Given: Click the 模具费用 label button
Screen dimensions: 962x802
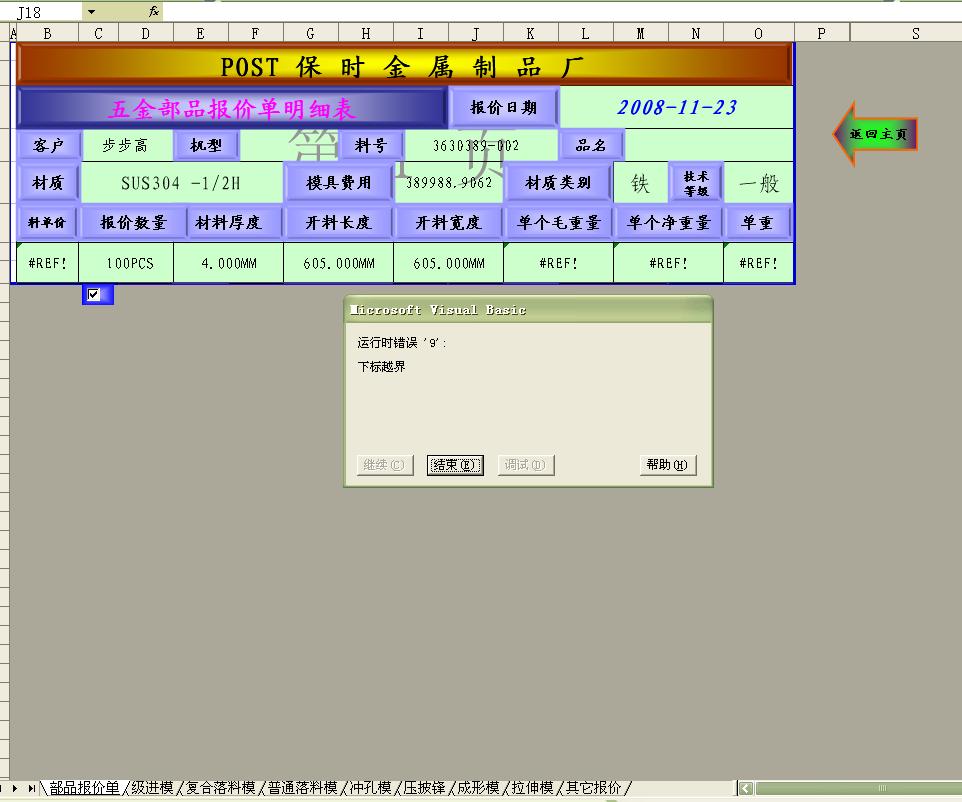Looking at the screenshot, I should pyautogui.click(x=339, y=182).
